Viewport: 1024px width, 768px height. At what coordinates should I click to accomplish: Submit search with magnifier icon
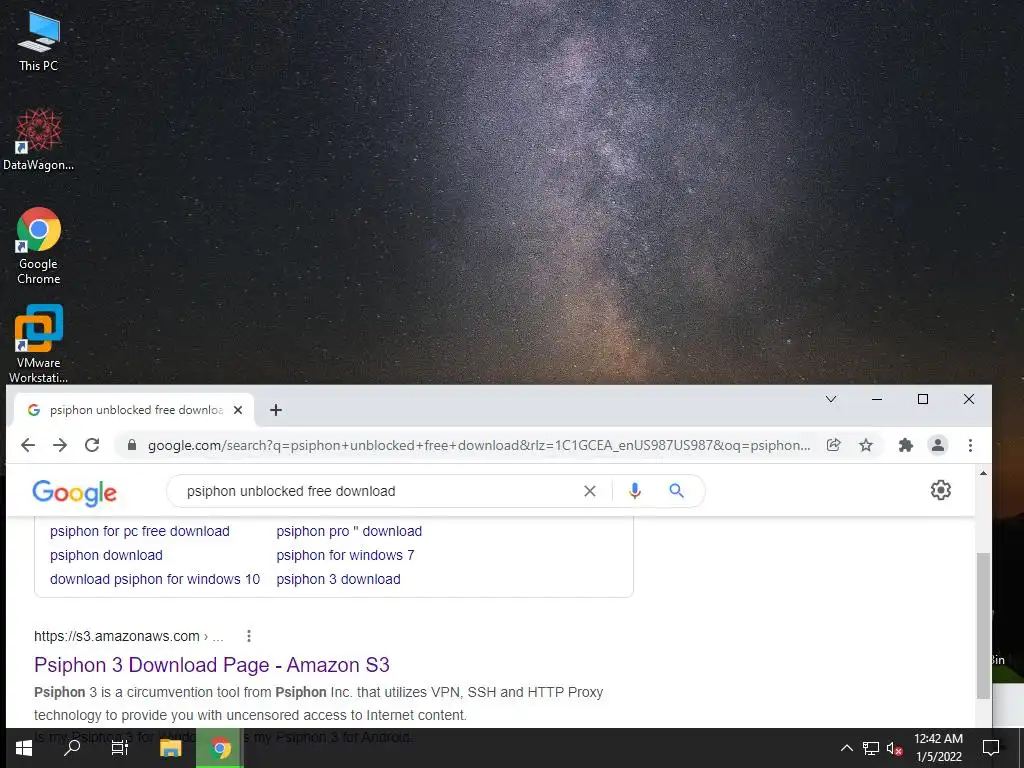(677, 491)
